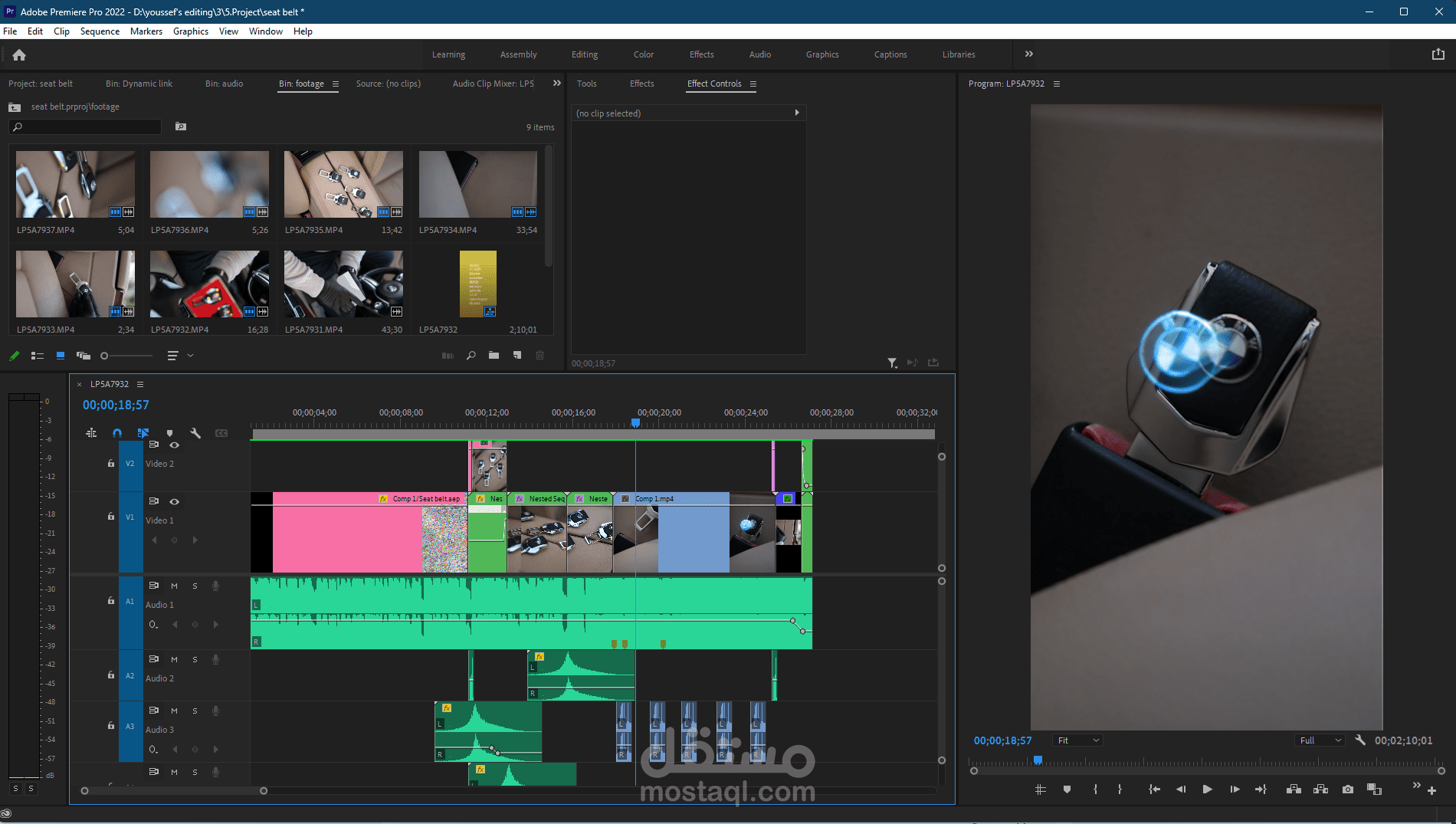Expand the workspace overflow chevron menu
This screenshot has height=824, width=1456.
(1029, 54)
